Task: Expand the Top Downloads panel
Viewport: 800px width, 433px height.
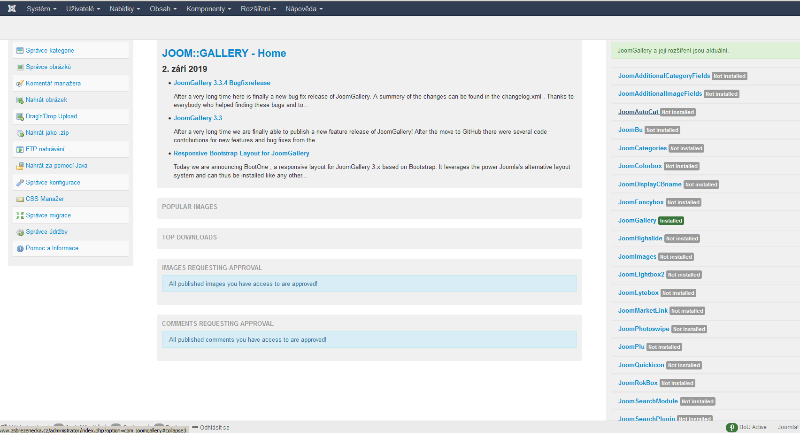Action: tap(189, 237)
